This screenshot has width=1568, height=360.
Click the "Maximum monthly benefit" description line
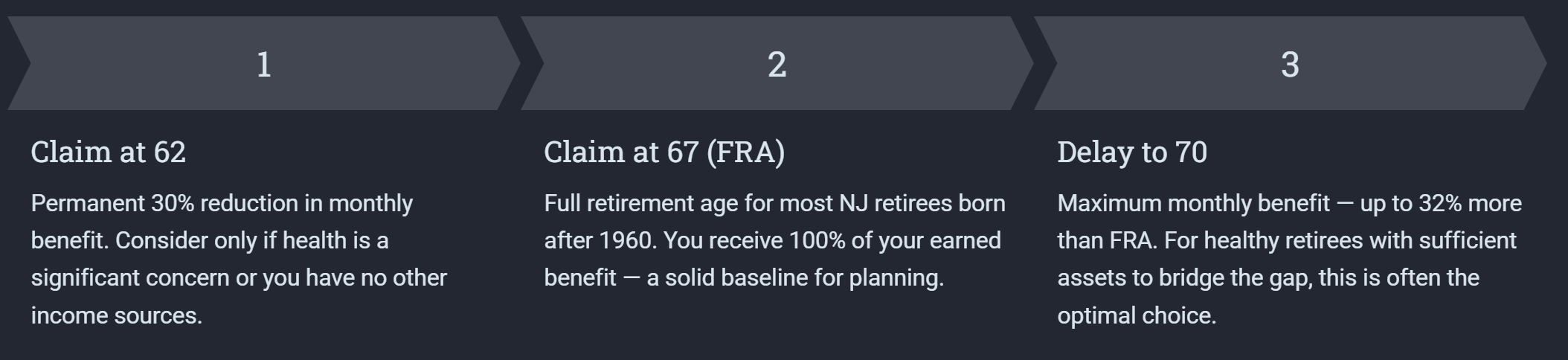coord(1193,203)
